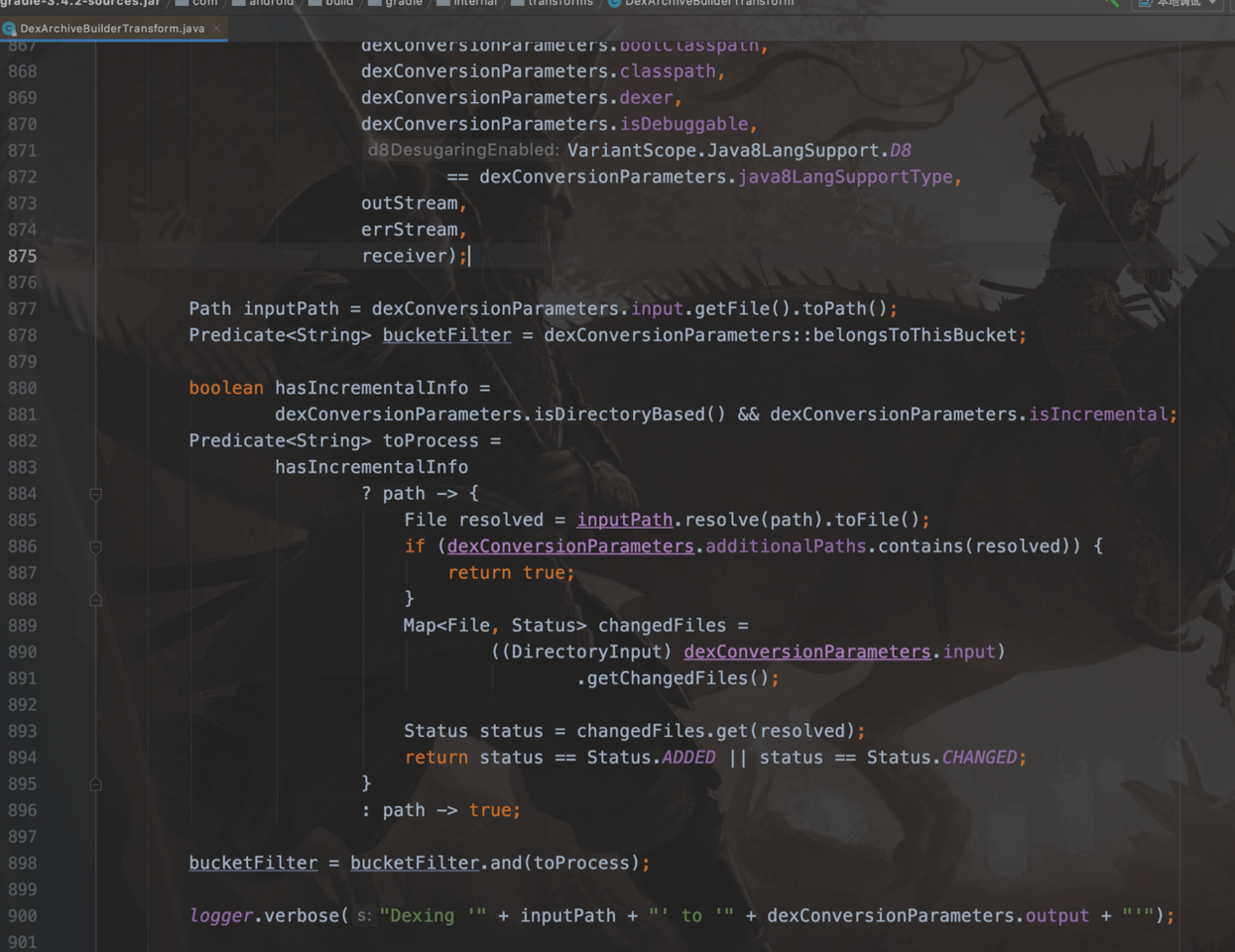
Task: Select the DexArchiveBuilderTransform.java editor tab
Action: pos(112,29)
